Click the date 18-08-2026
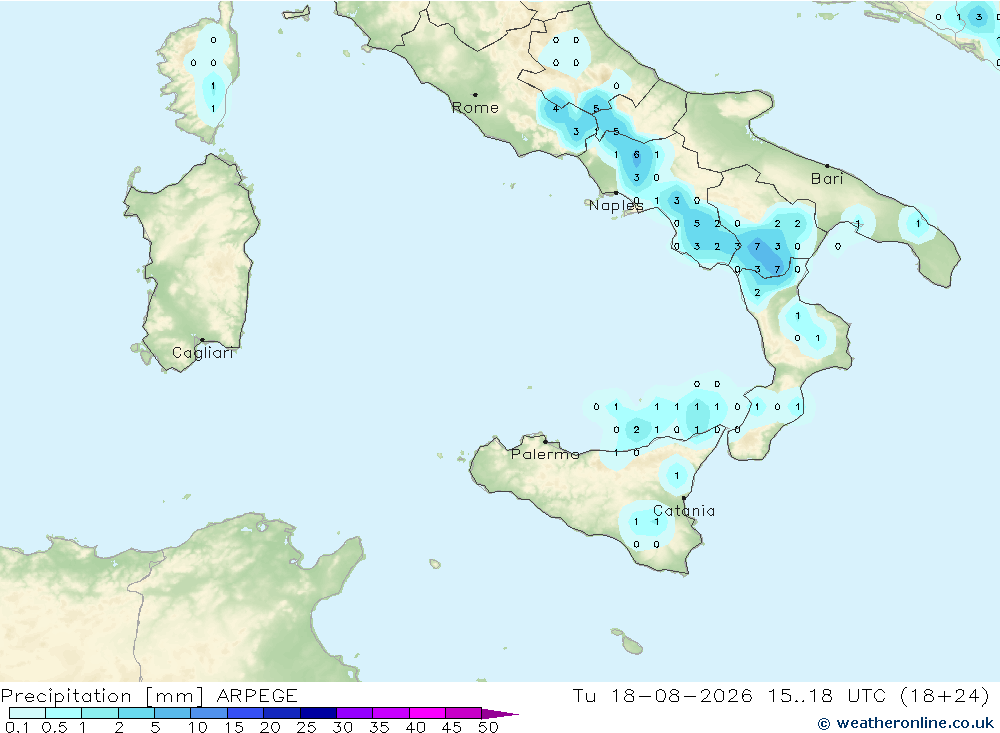 coord(681,696)
